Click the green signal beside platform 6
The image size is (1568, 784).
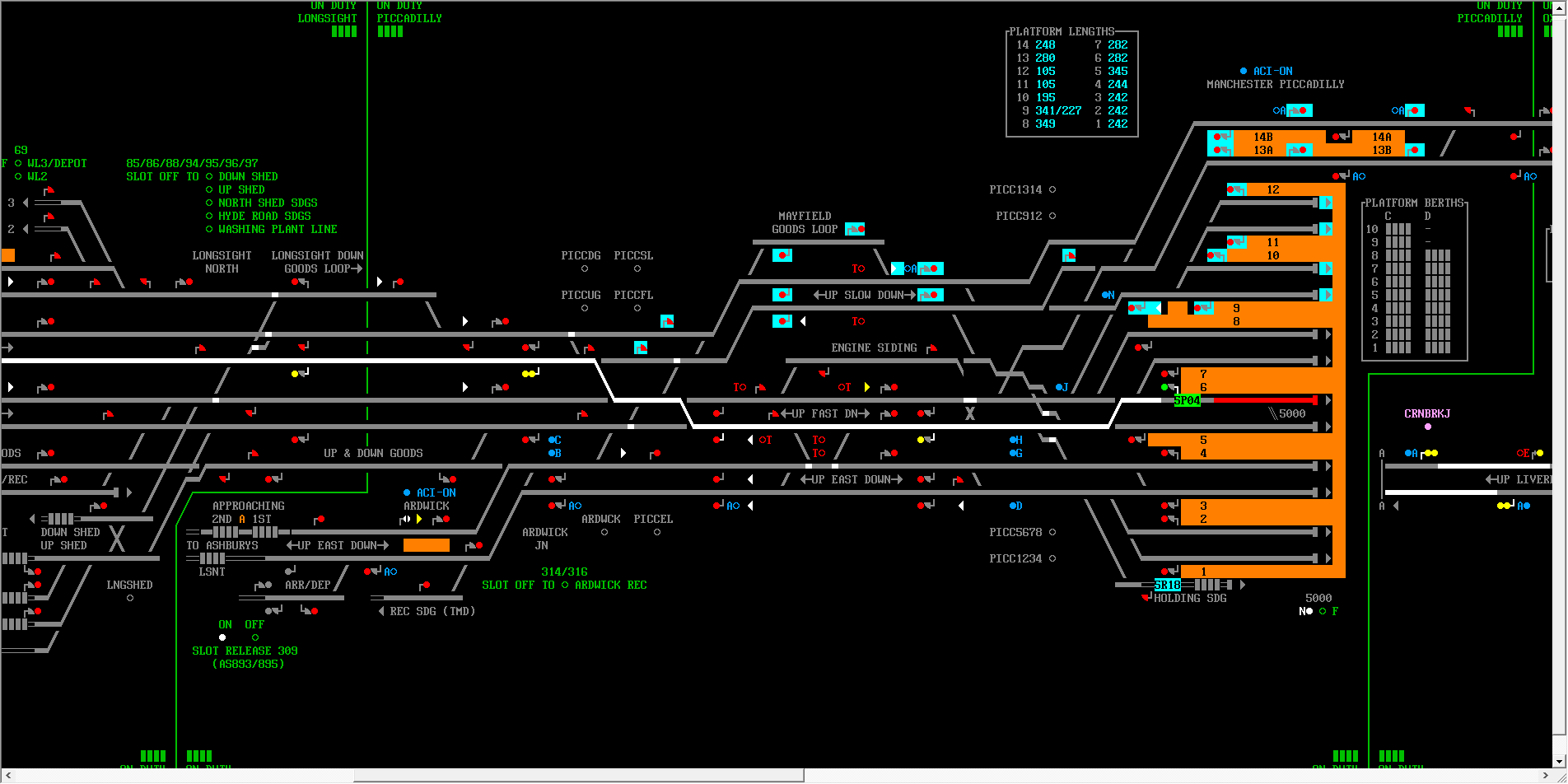coord(1164,387)
